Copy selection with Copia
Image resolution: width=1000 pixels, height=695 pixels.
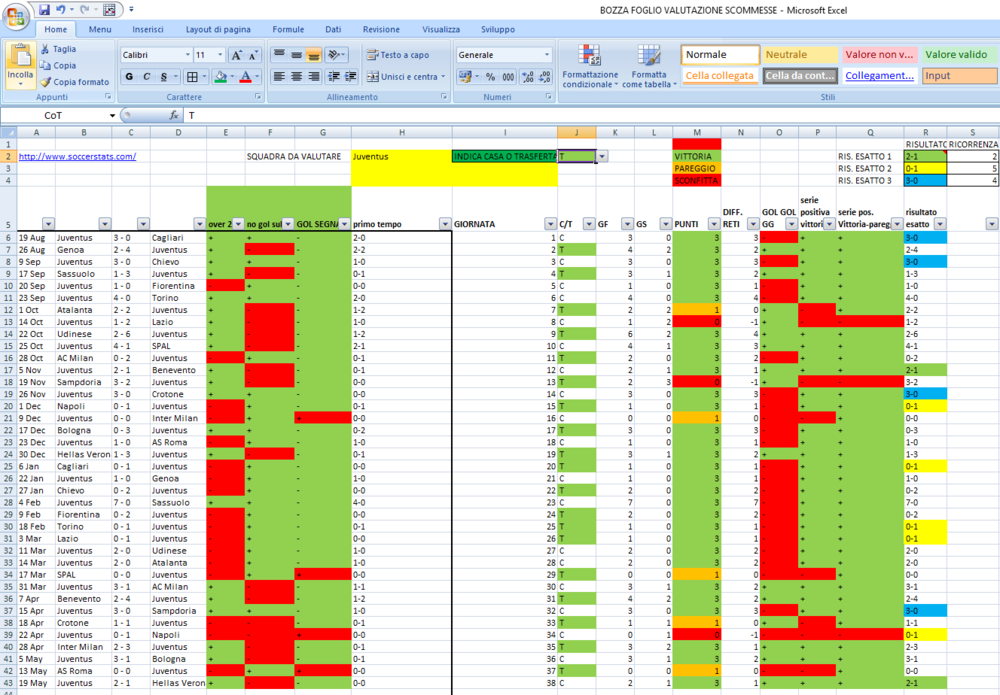[x=58, y=66]
